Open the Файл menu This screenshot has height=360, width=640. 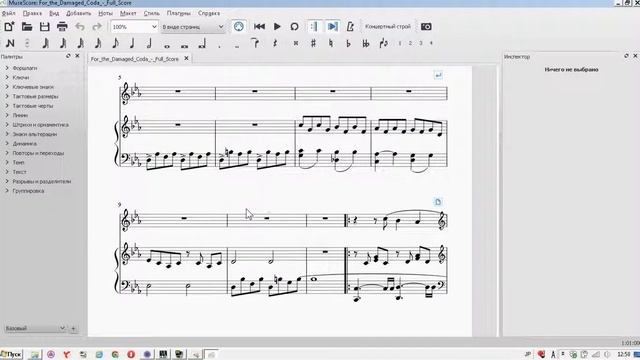coord(8,13)
